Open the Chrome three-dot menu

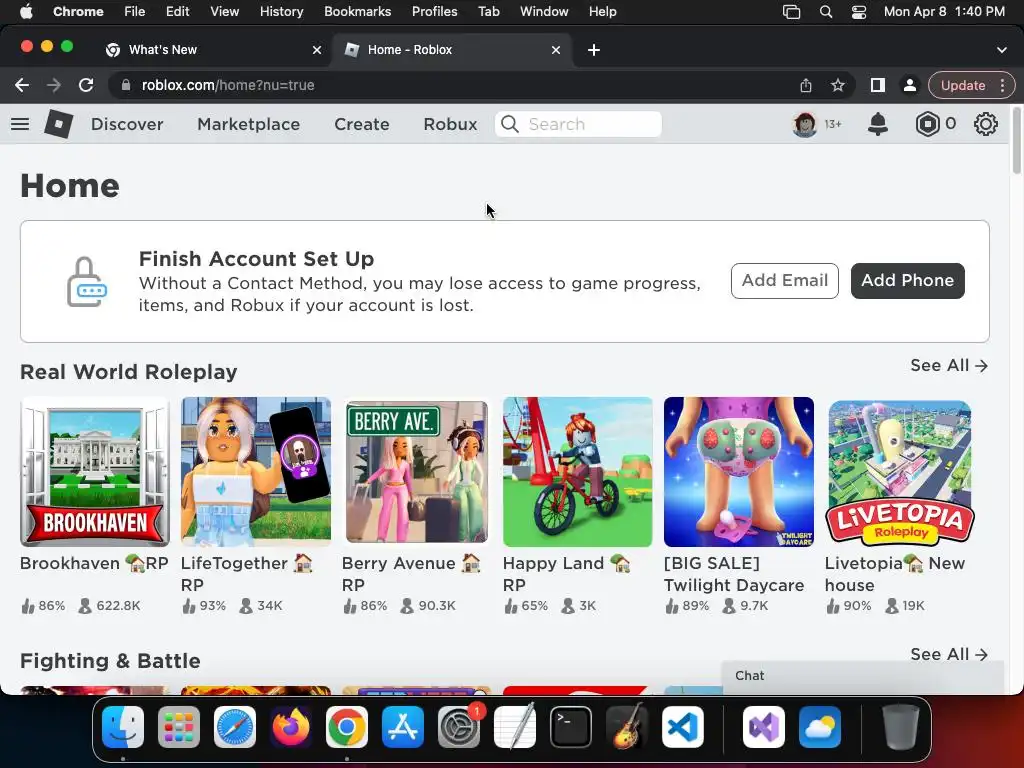pos(1002,85)
